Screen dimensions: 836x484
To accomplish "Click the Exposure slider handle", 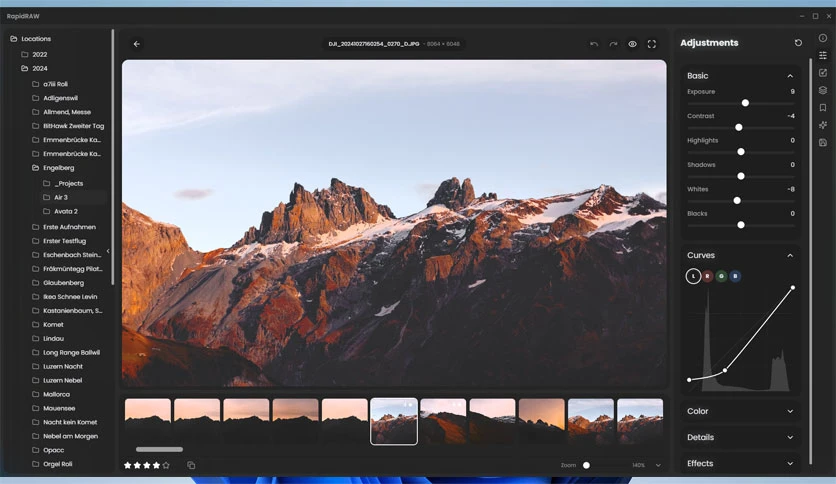I will tap(745, 103).
